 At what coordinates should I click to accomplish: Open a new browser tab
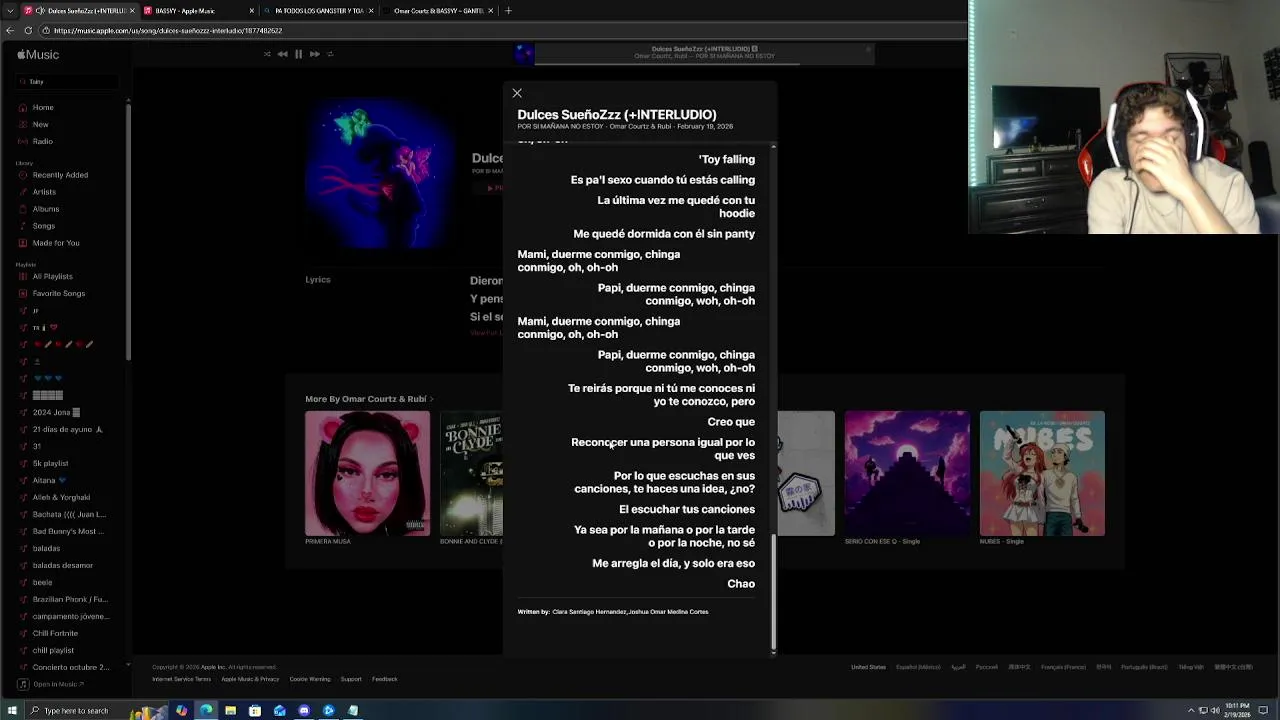[x=508, y=11]
